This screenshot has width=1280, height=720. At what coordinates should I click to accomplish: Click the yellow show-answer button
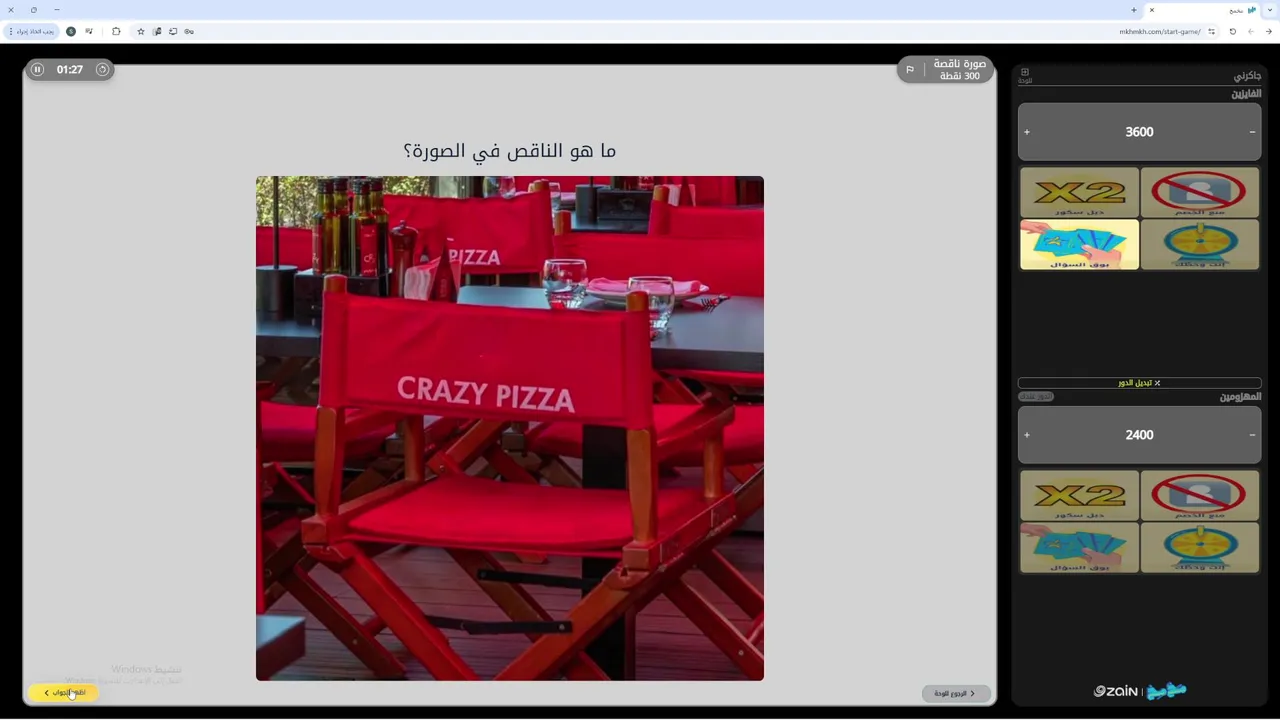(x=64, y=693)
